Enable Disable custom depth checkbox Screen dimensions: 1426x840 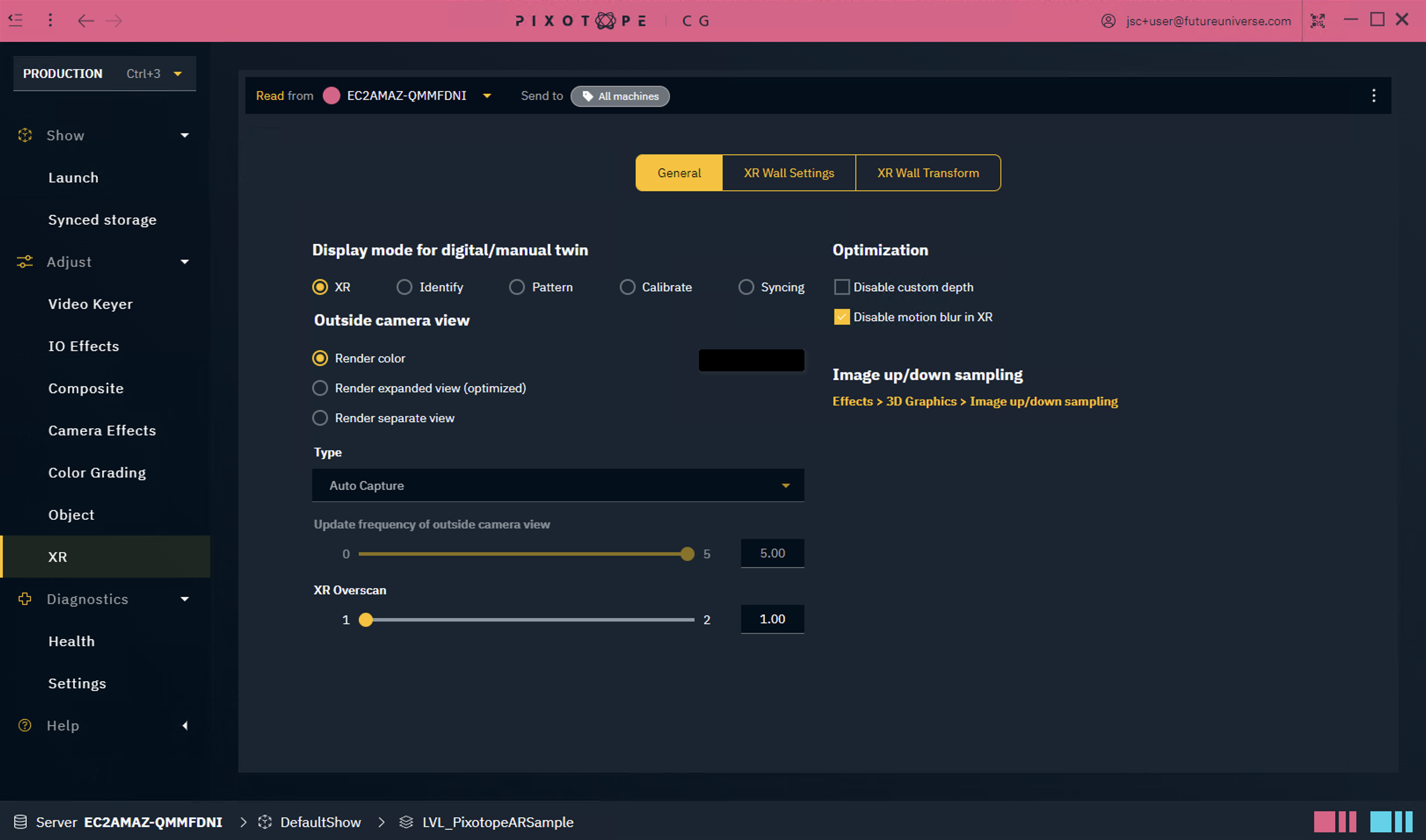click(x=841, y=287)
